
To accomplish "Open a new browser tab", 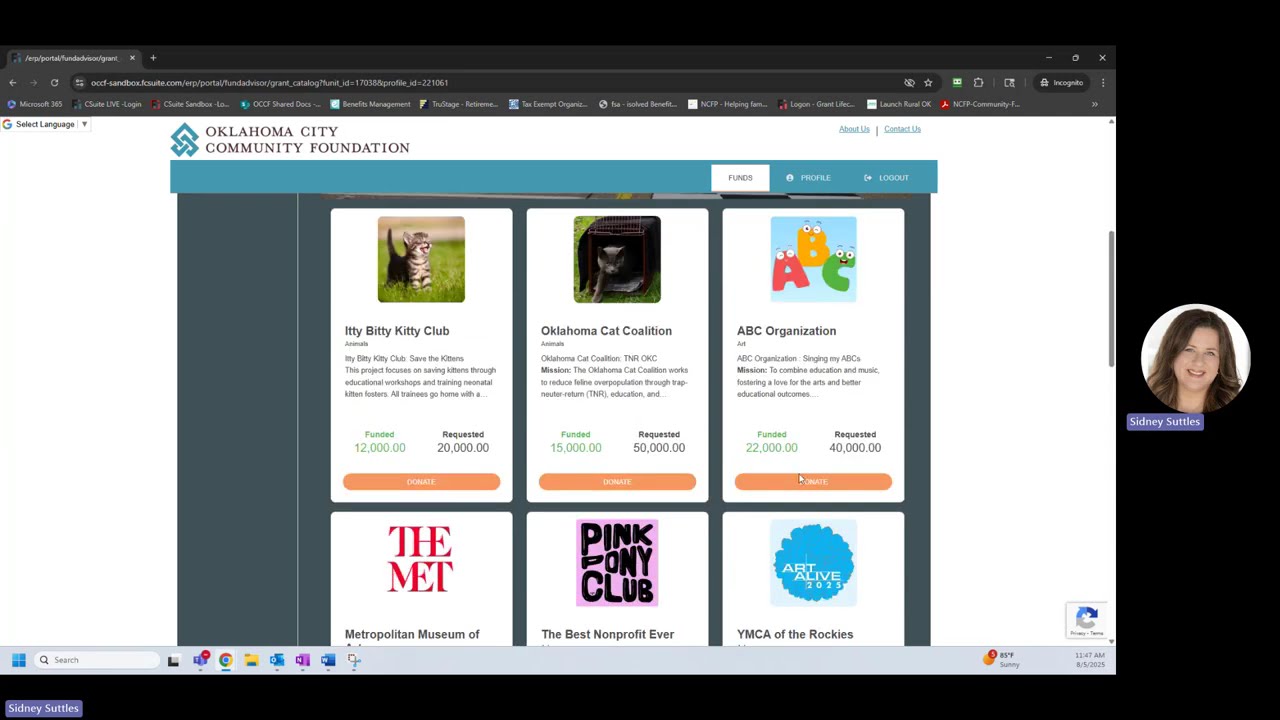I will 153,58.
